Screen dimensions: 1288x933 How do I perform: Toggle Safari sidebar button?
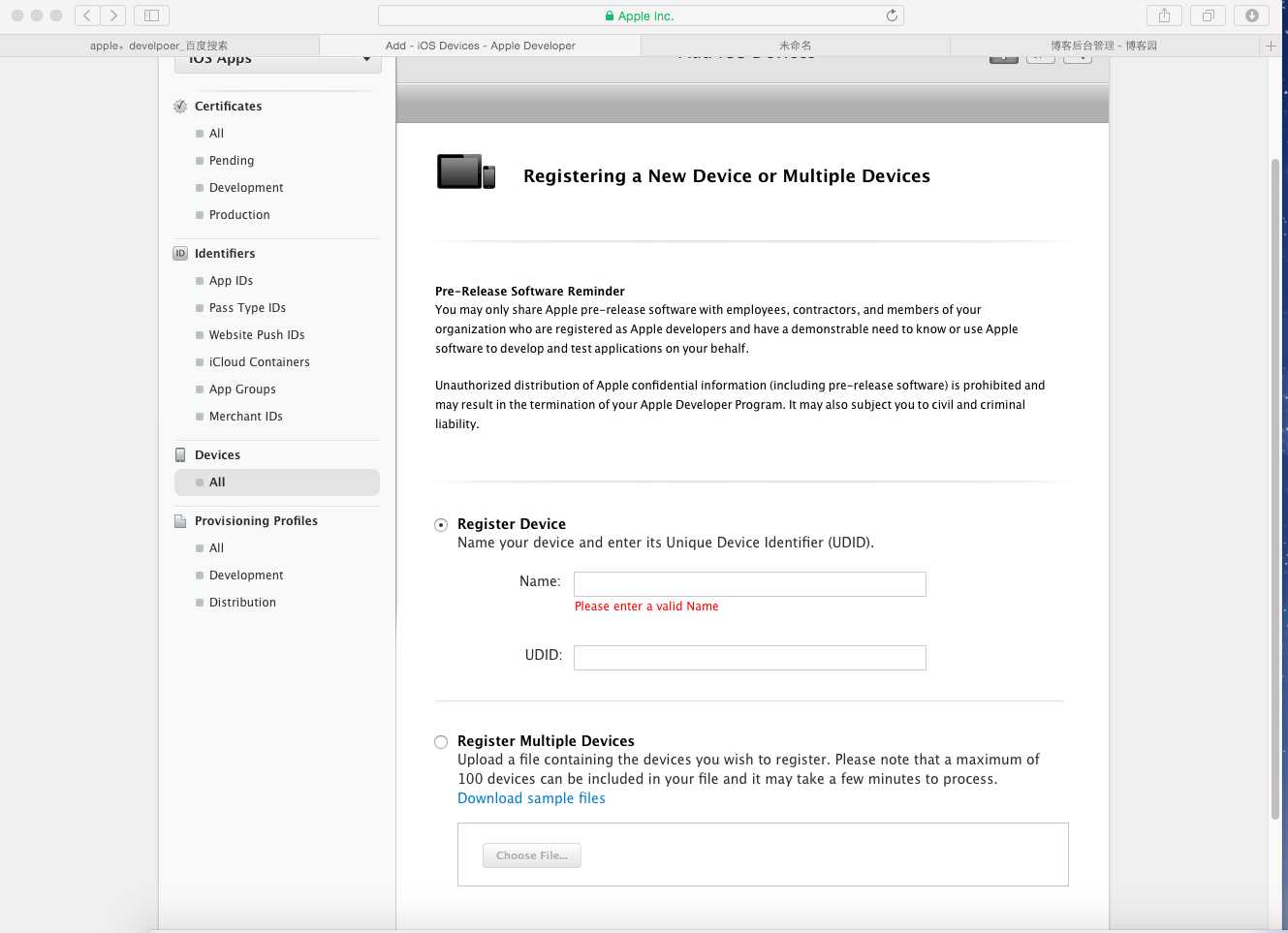[x=151, y=16]
